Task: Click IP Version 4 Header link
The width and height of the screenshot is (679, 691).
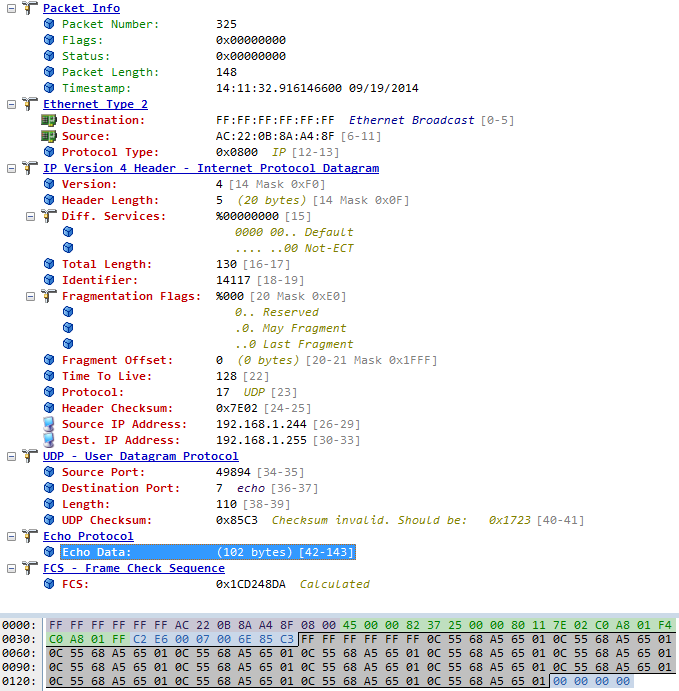Action: point(211,168)
